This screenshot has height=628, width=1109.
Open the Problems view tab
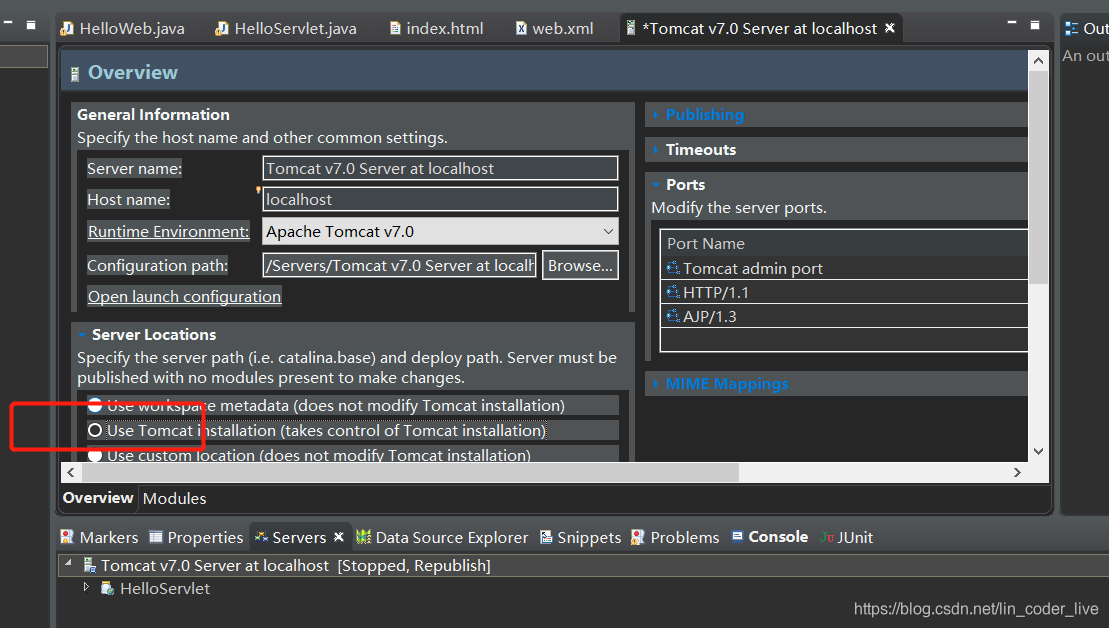tap(675, 537)
